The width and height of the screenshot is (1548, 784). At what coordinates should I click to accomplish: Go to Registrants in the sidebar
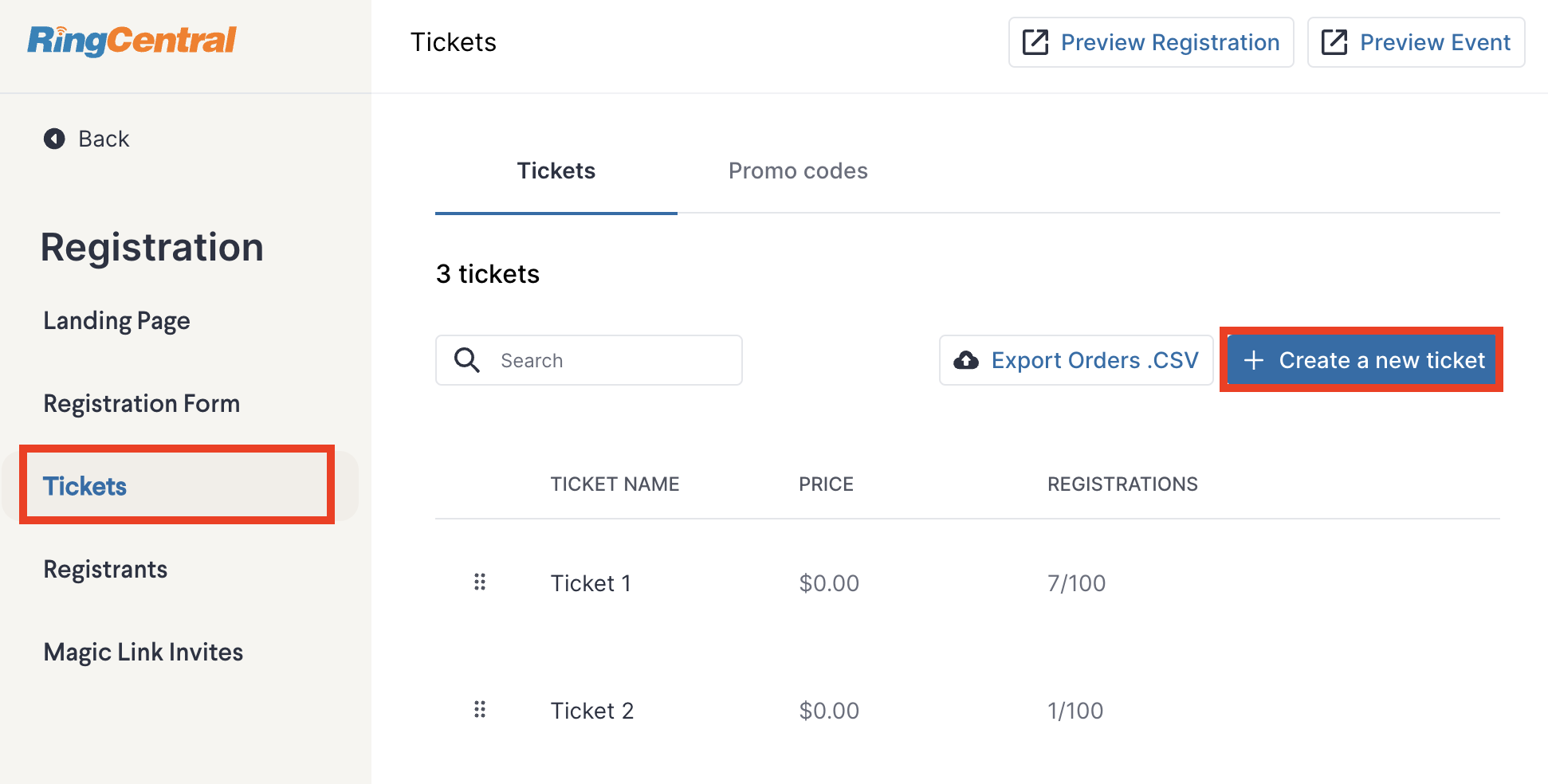[x=106, y=569]
